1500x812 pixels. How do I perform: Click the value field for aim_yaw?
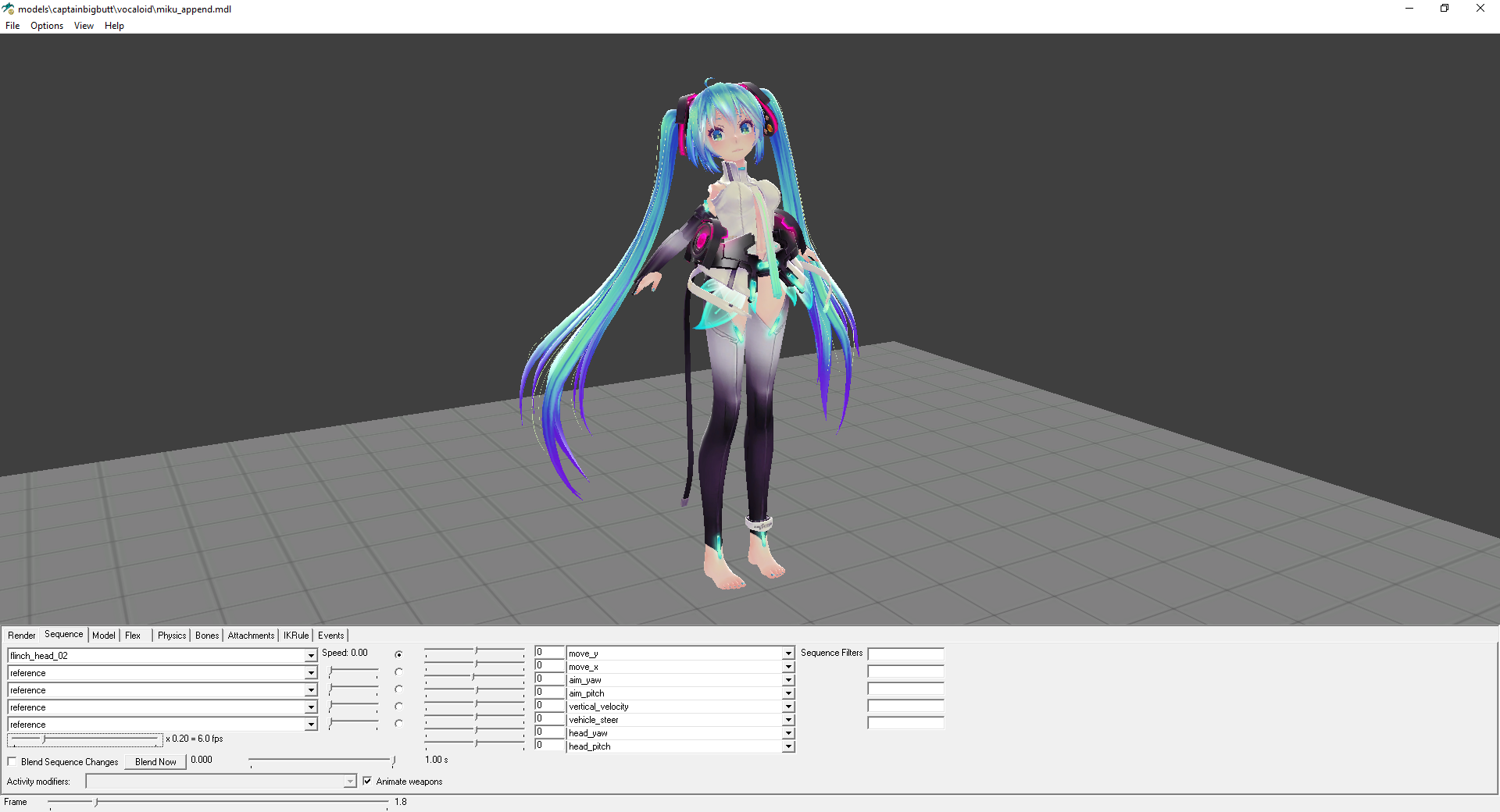(x=549, y=679)
